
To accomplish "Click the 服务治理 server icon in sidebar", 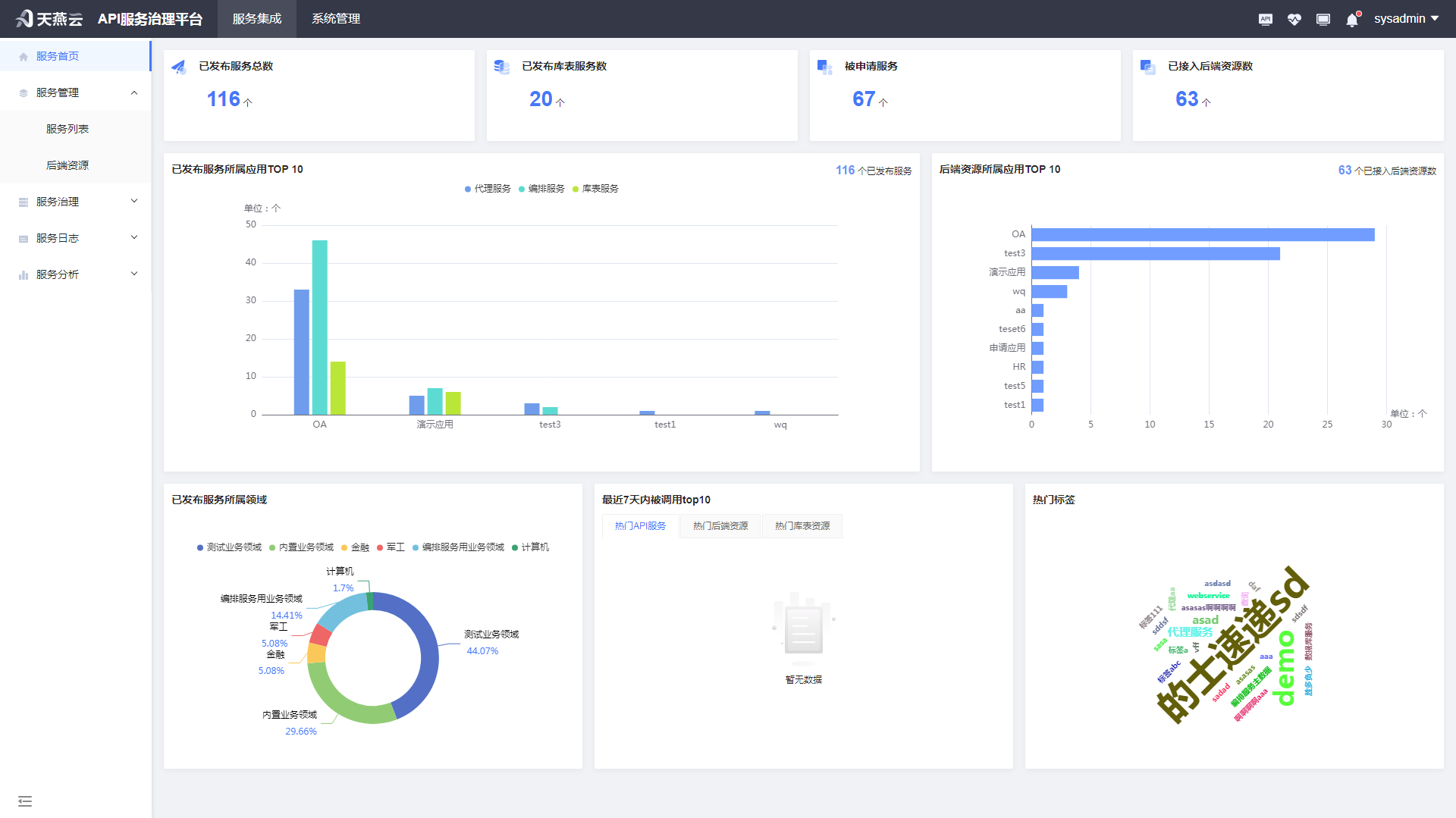I will point(21,201).
